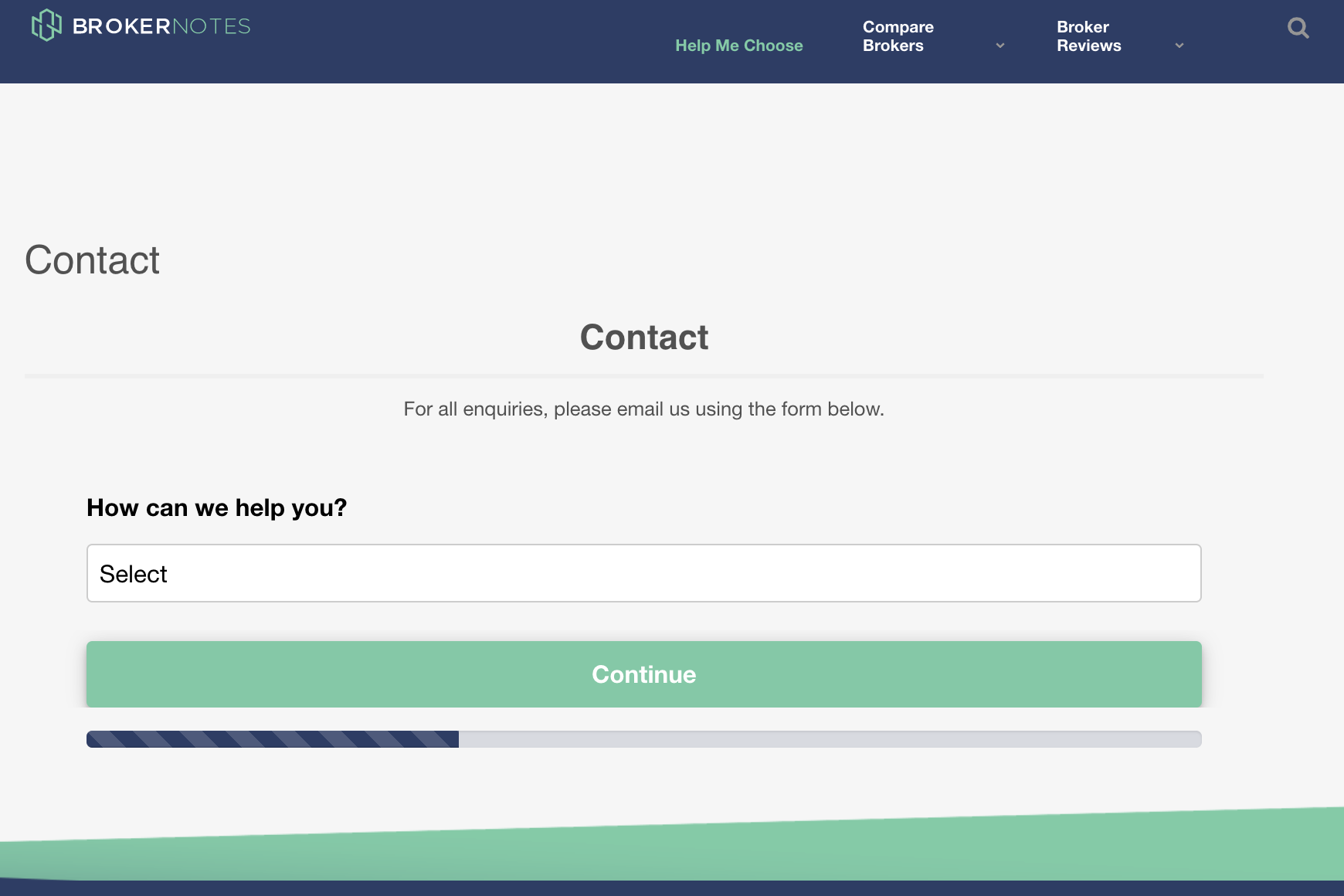Open the Compare Brokers menu

(x=898, y=36)
